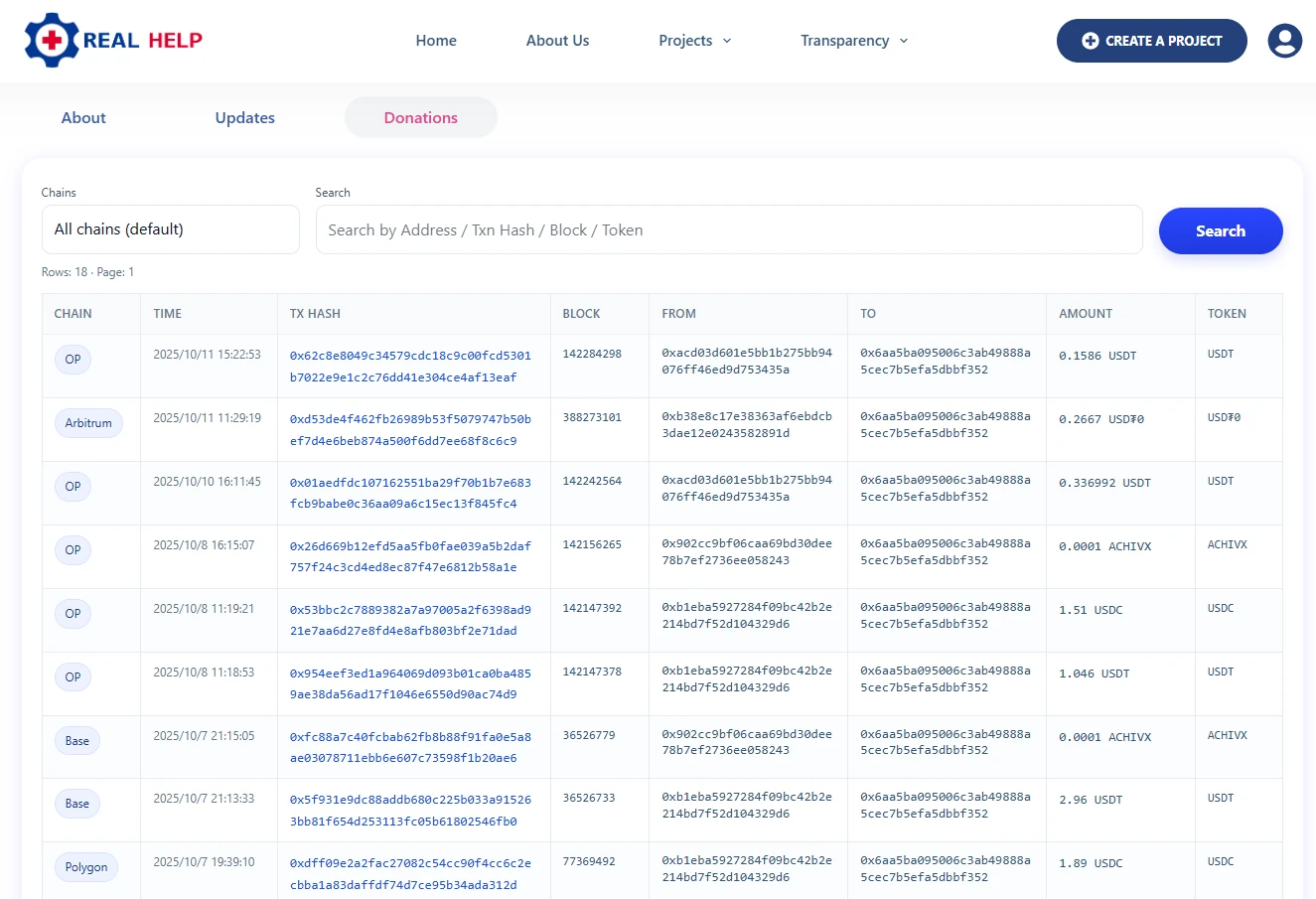The image size is (1316, 899).
Task: Open the About Us page
Action: [557, 41]
